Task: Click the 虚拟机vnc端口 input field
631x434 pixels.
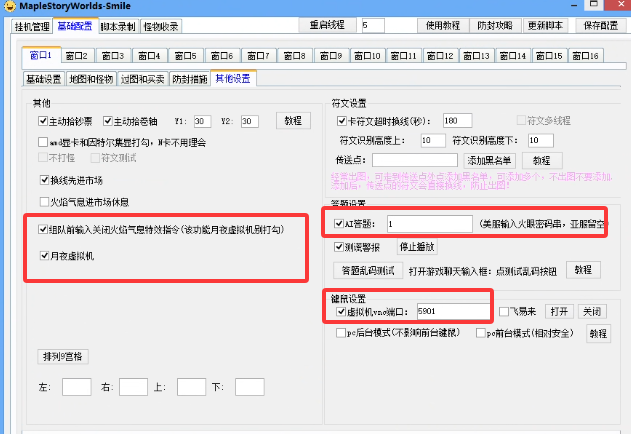Action: click(454, 312)
